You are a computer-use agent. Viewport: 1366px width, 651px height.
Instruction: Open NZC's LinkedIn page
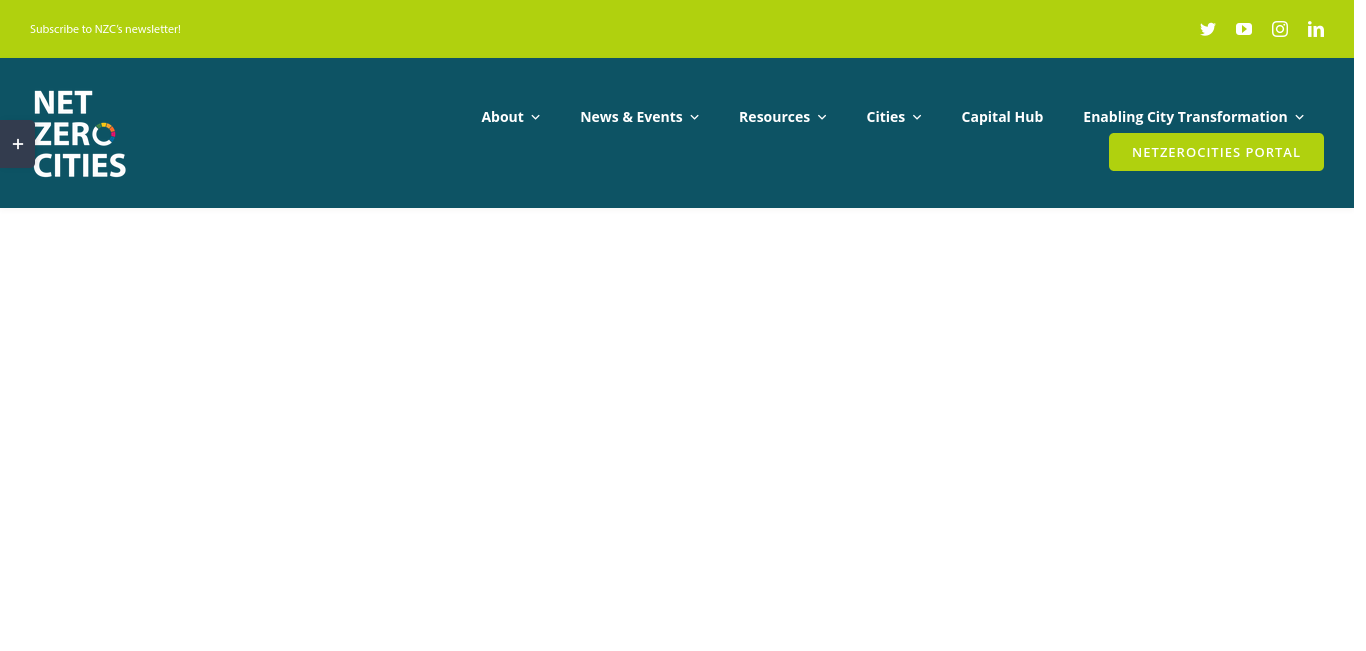coord(1316,29)
